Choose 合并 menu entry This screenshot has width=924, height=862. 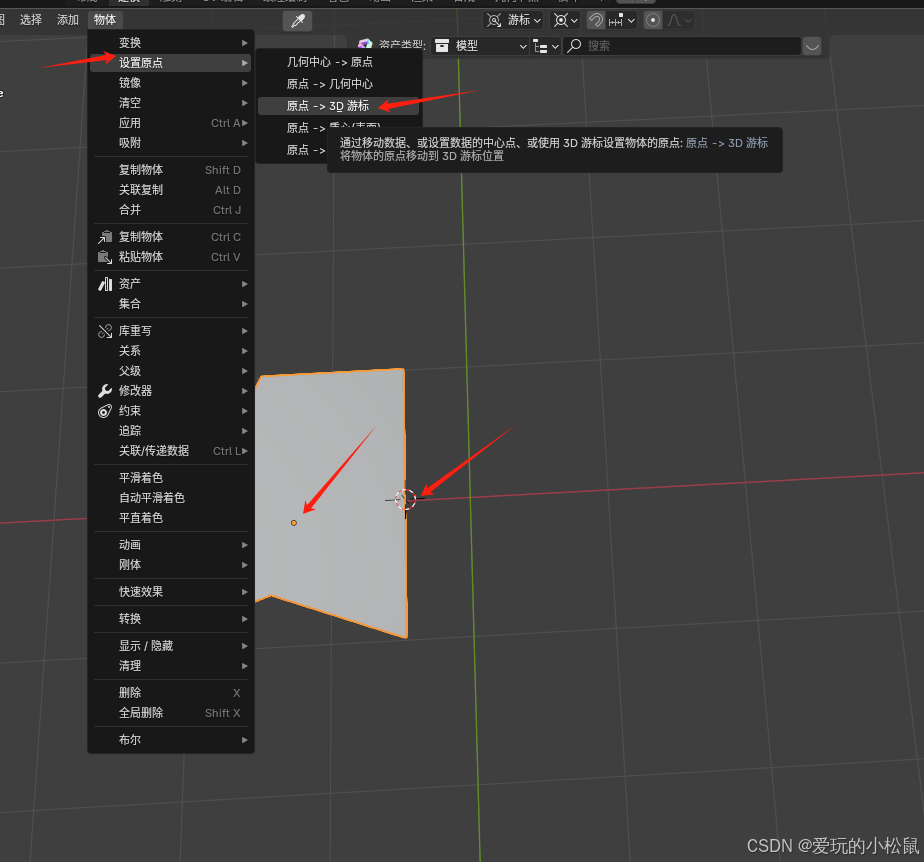[x=171, y=210]
